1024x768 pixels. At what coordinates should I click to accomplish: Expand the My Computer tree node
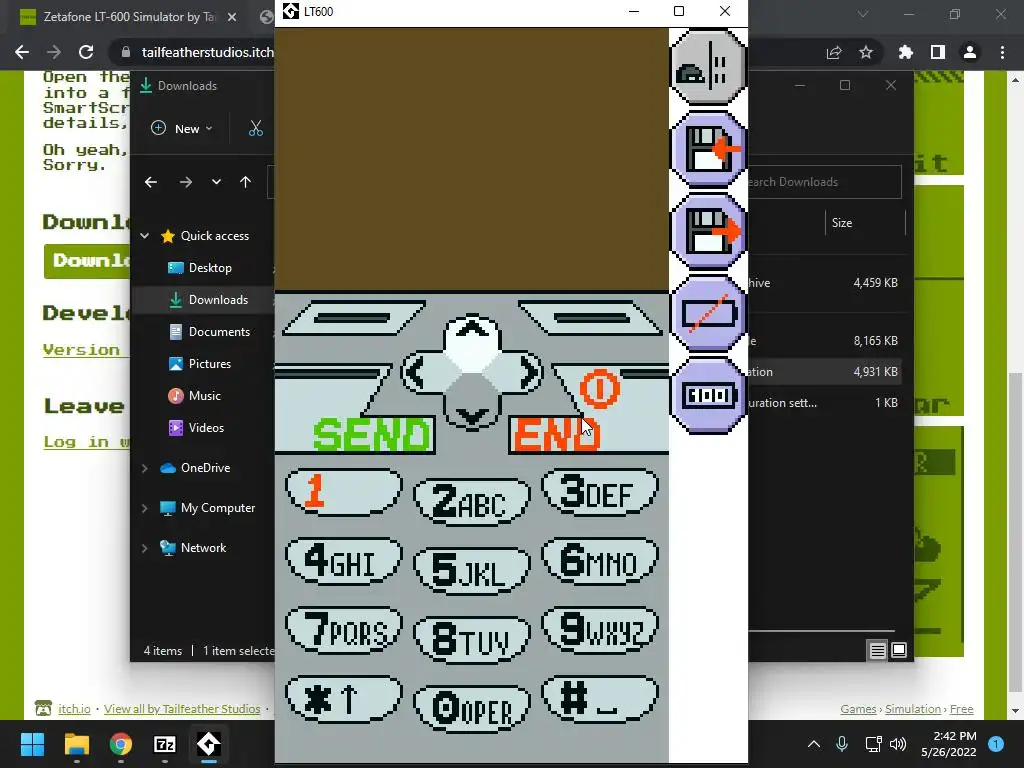pyautogui.click(x=145, y=508)
